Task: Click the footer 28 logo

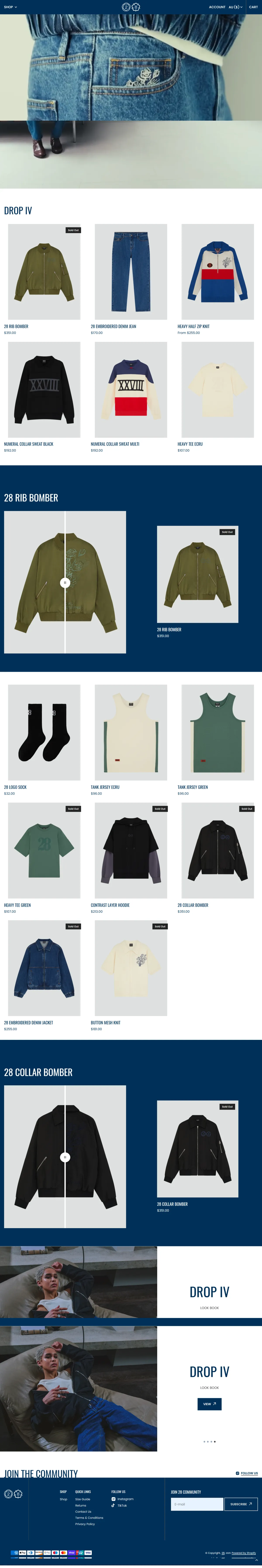Action: (13, 1494)
